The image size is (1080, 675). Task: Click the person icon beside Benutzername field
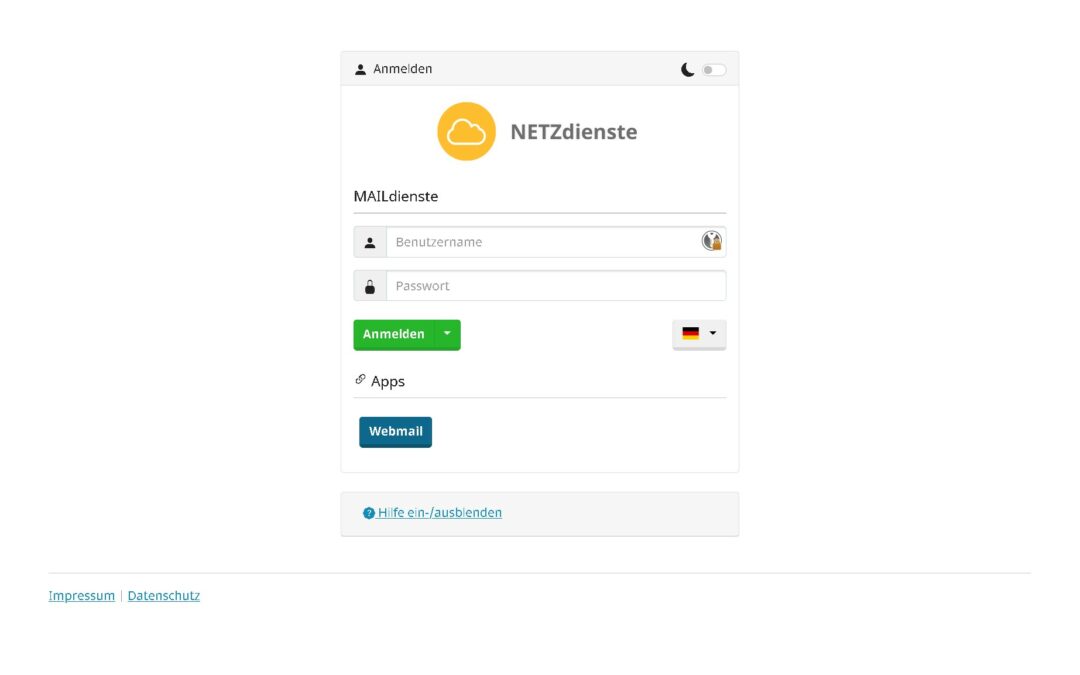point(369,242)
